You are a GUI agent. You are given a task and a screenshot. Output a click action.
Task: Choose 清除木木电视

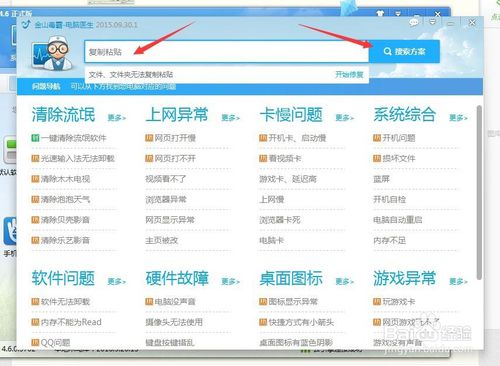pyautogui.click(x=65, y=179)
